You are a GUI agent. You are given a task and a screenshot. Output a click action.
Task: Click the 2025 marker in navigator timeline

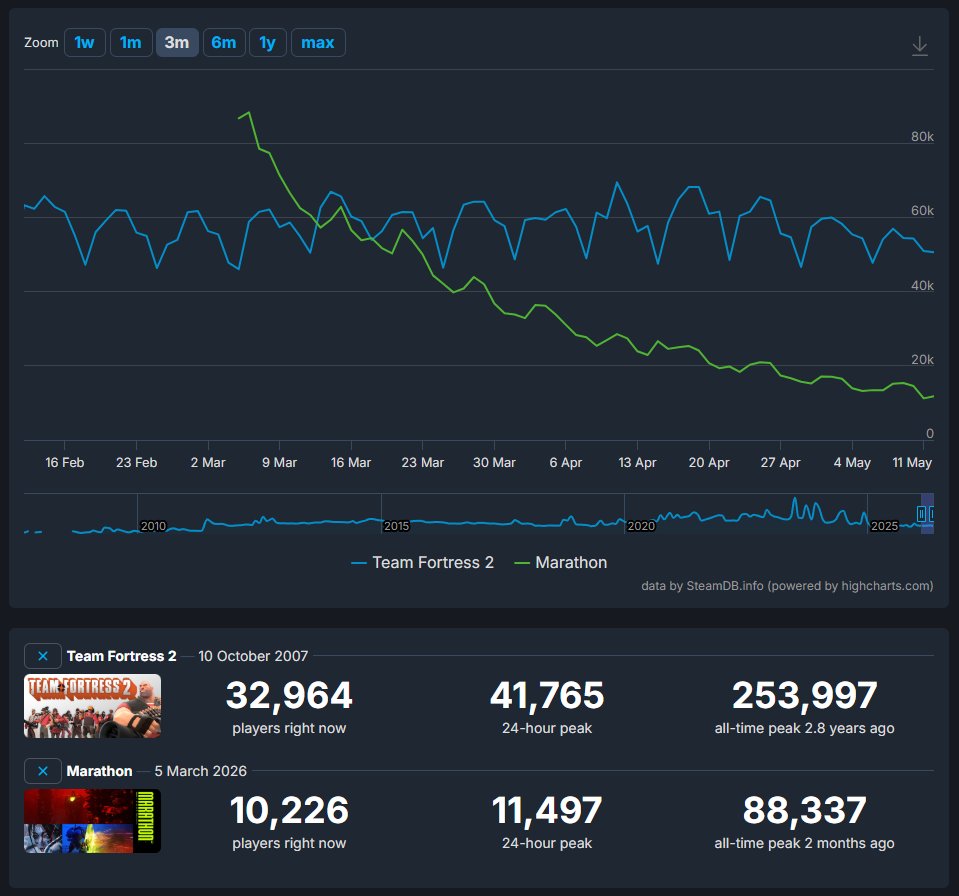[x=884, y=526]
